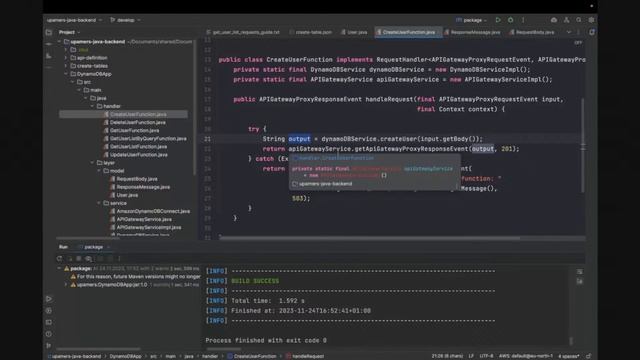Click the filter magnifier icon in Run toolbar
This screenshot has width=640, height=360.
[89, 258]
